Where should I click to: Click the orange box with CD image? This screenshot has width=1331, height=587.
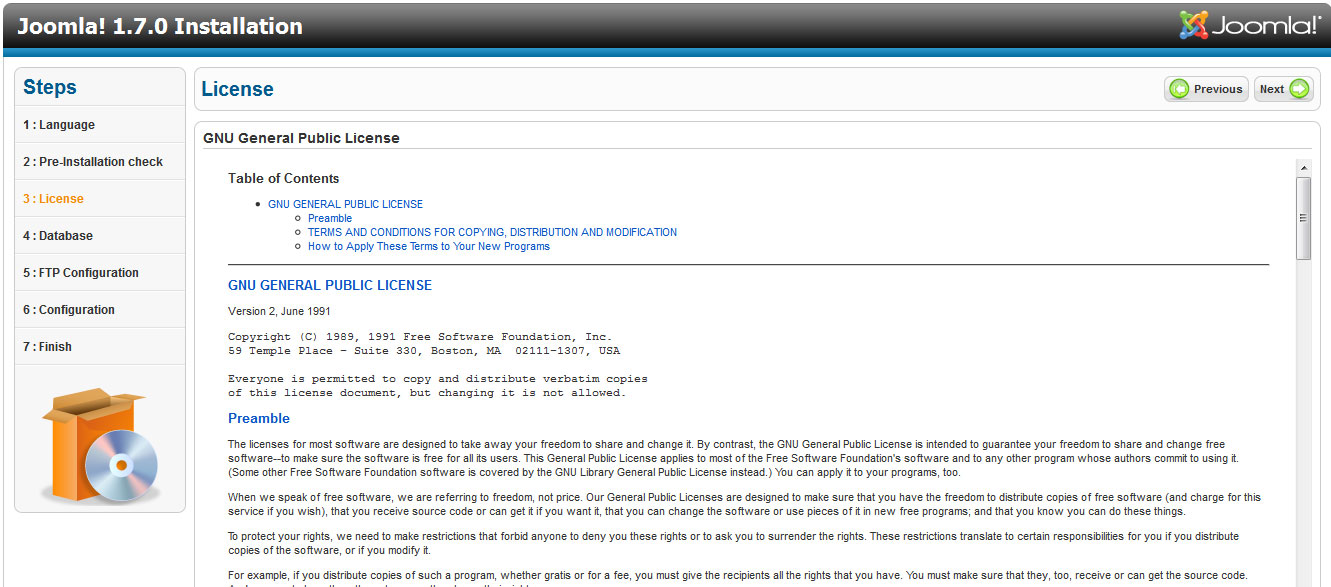point(99,445)
